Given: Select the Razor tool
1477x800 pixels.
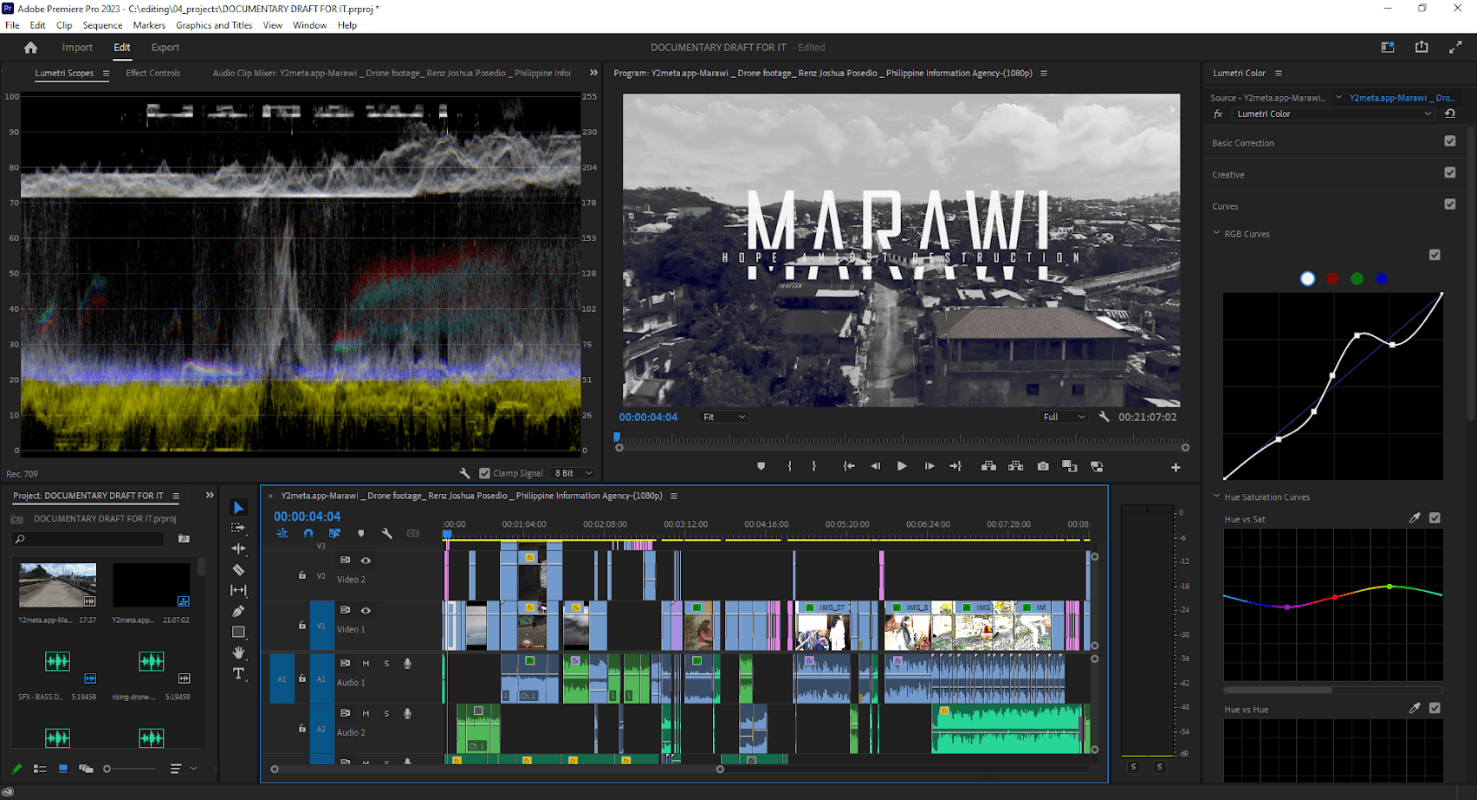Looking at the screenshot, I should pos(238,570).
